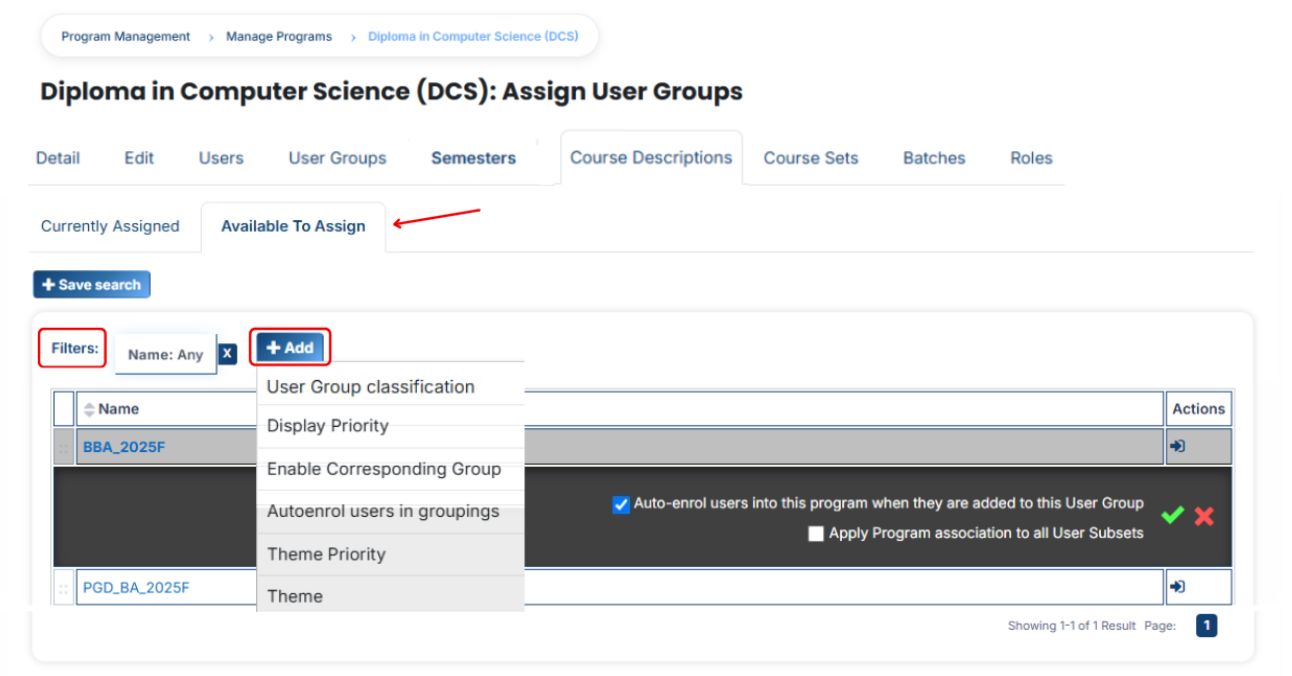Open the PGD_BA_2025F user group link
Image resolution: width=1292 pixels, height=676 pixels.
click(x=136, y=587)
